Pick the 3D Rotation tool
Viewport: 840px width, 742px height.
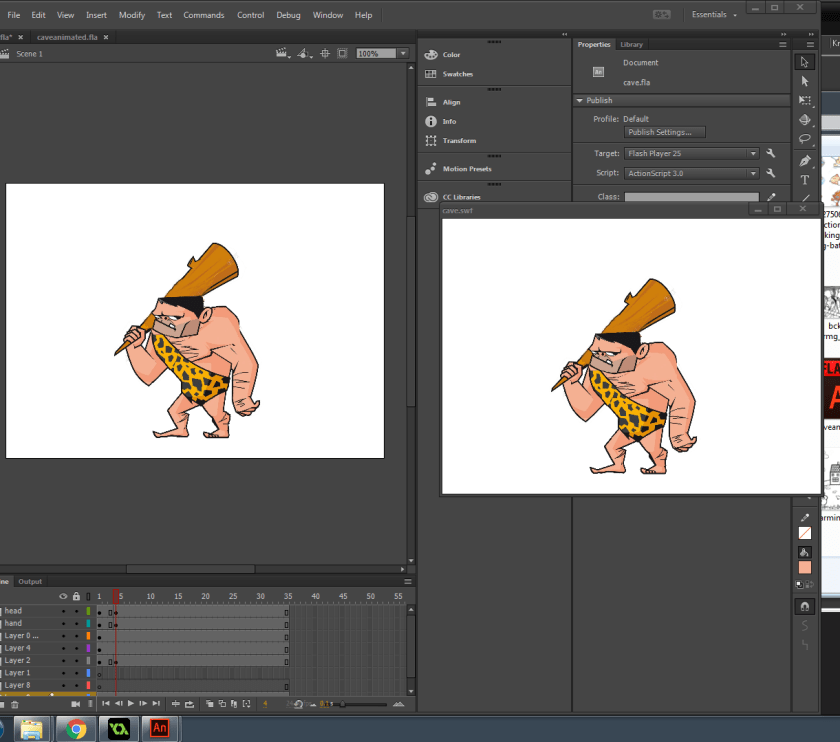click(x=805, y=120)
